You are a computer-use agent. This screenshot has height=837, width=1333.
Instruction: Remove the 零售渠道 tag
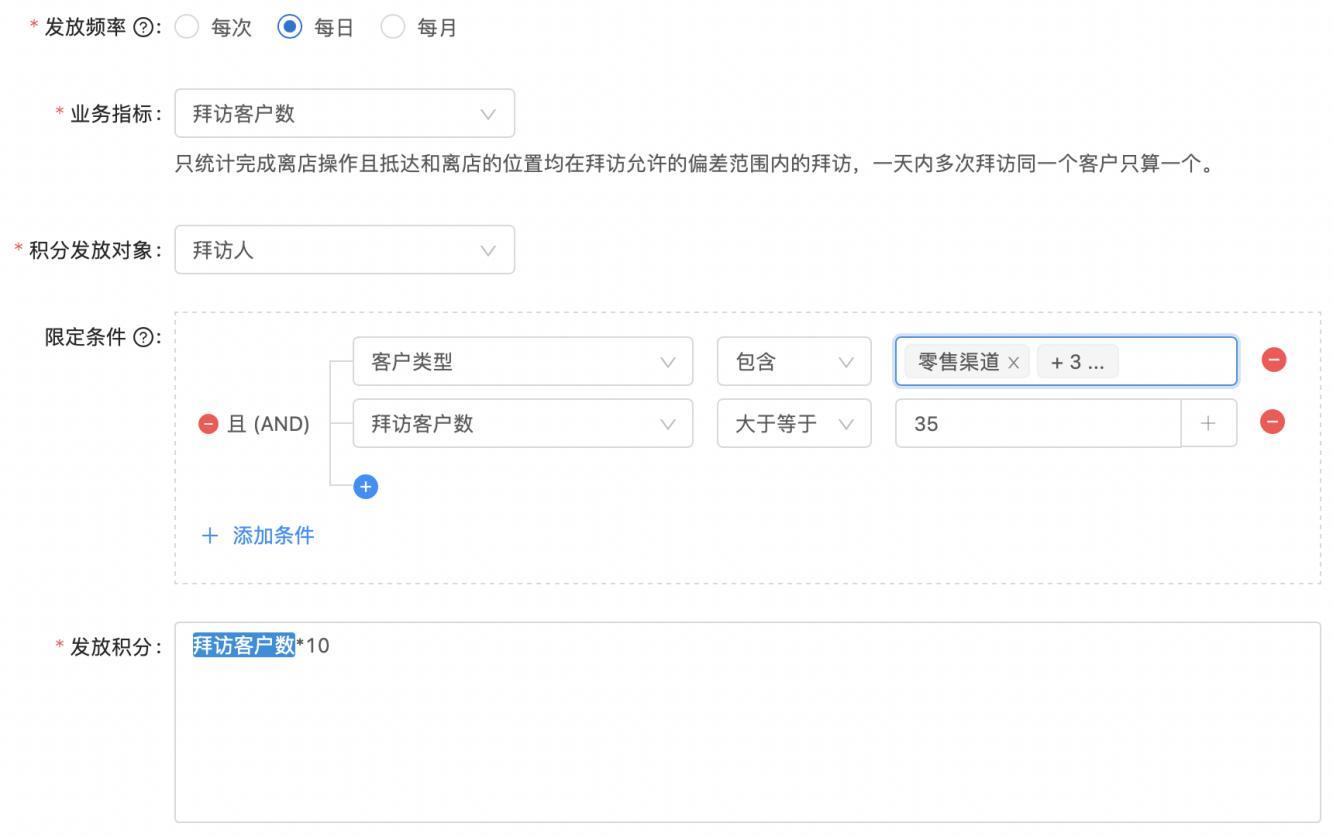pos(1013,363)
